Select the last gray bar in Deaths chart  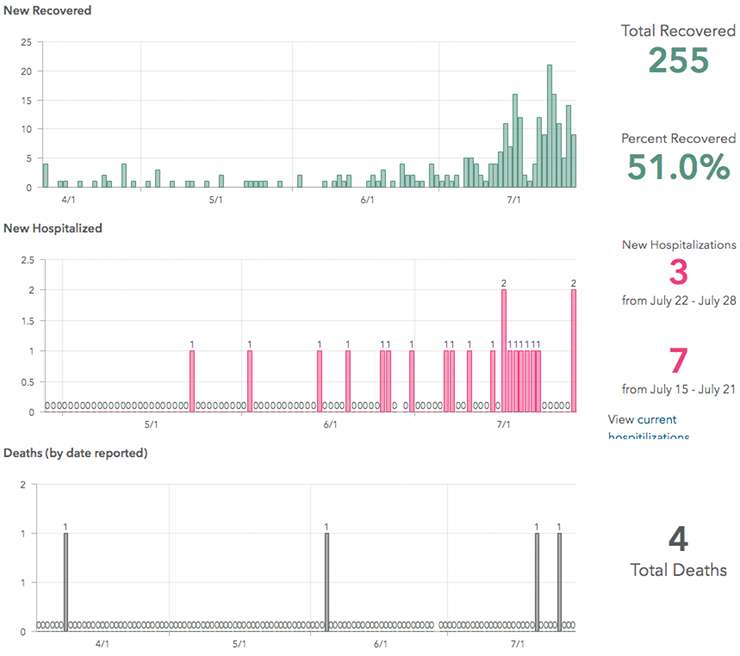click(x=559, y=580)
